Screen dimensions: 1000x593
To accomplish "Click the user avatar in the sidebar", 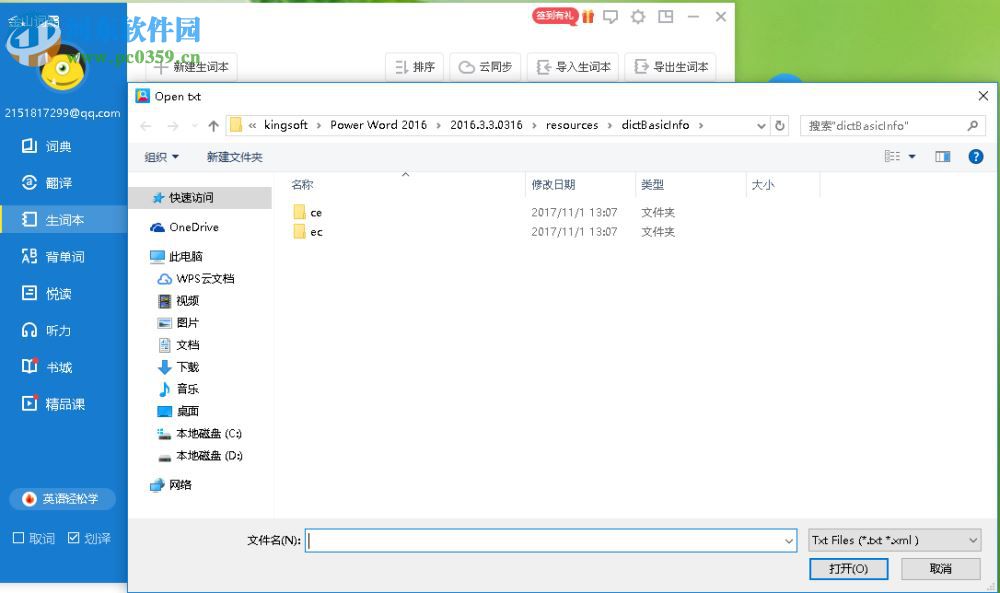I will pyautogui.click(x=62, y=69).
